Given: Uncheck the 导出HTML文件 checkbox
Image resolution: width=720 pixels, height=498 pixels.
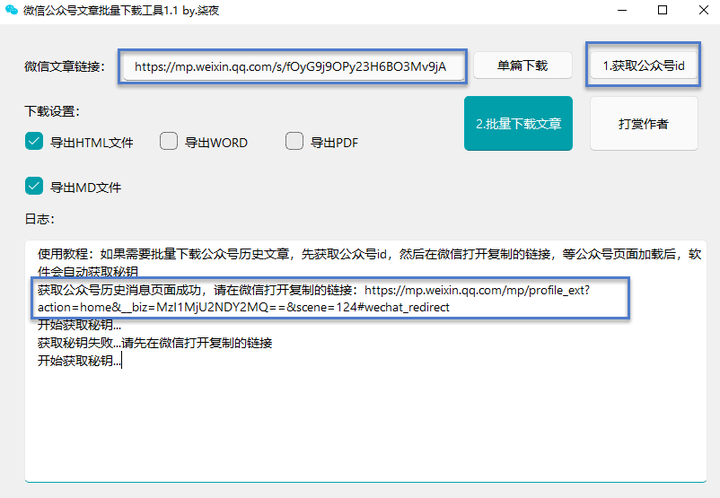Looking at the screenshot, I should 34,141.
